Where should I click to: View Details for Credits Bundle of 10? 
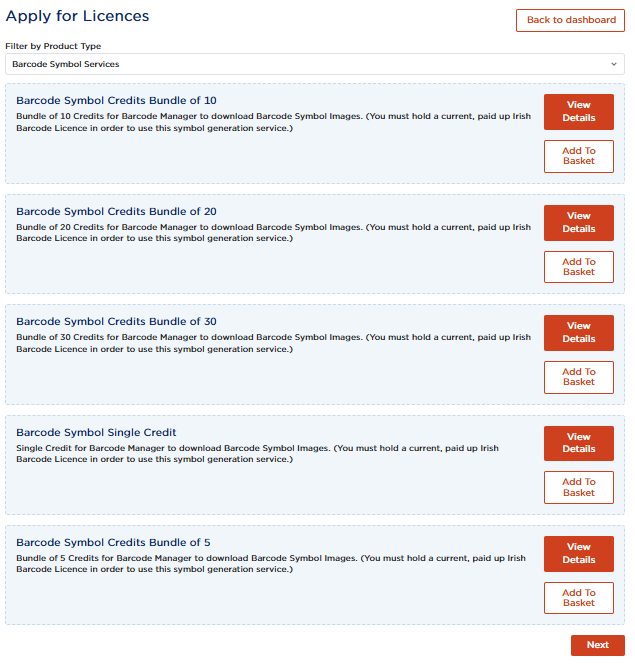click(x=578, y=112)
